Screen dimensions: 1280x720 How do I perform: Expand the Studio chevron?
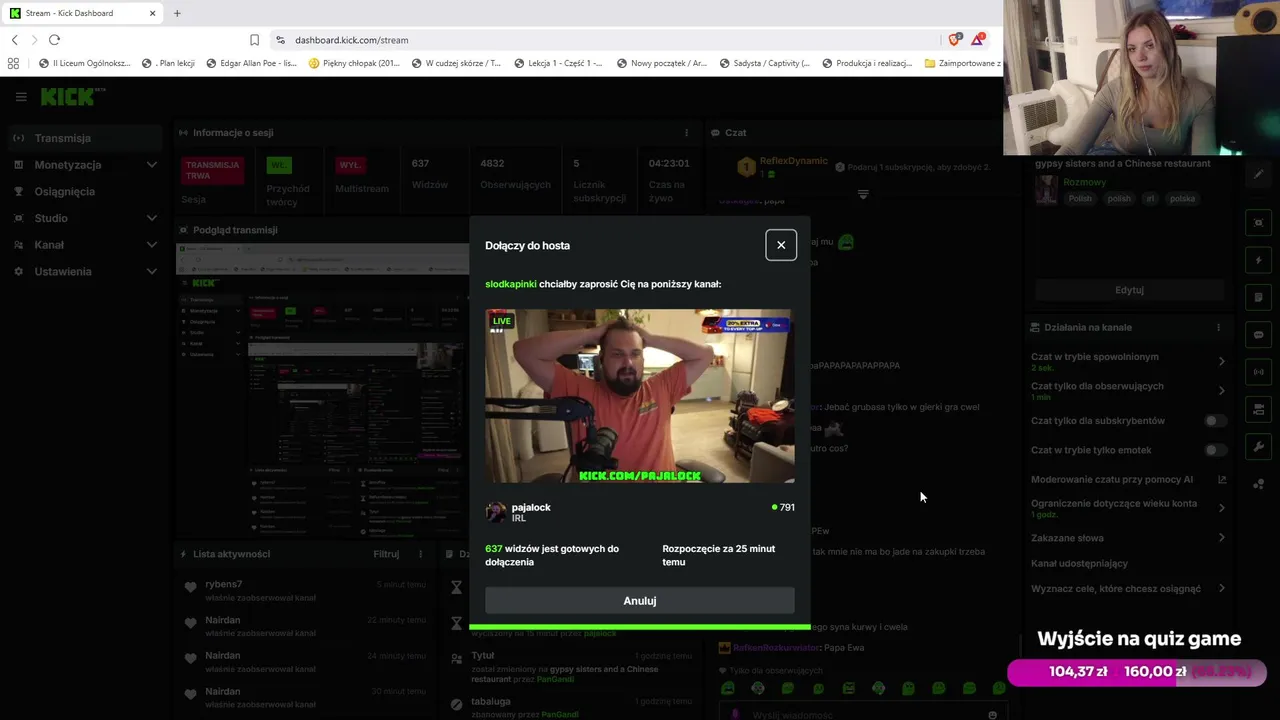[x=152, y=218]
